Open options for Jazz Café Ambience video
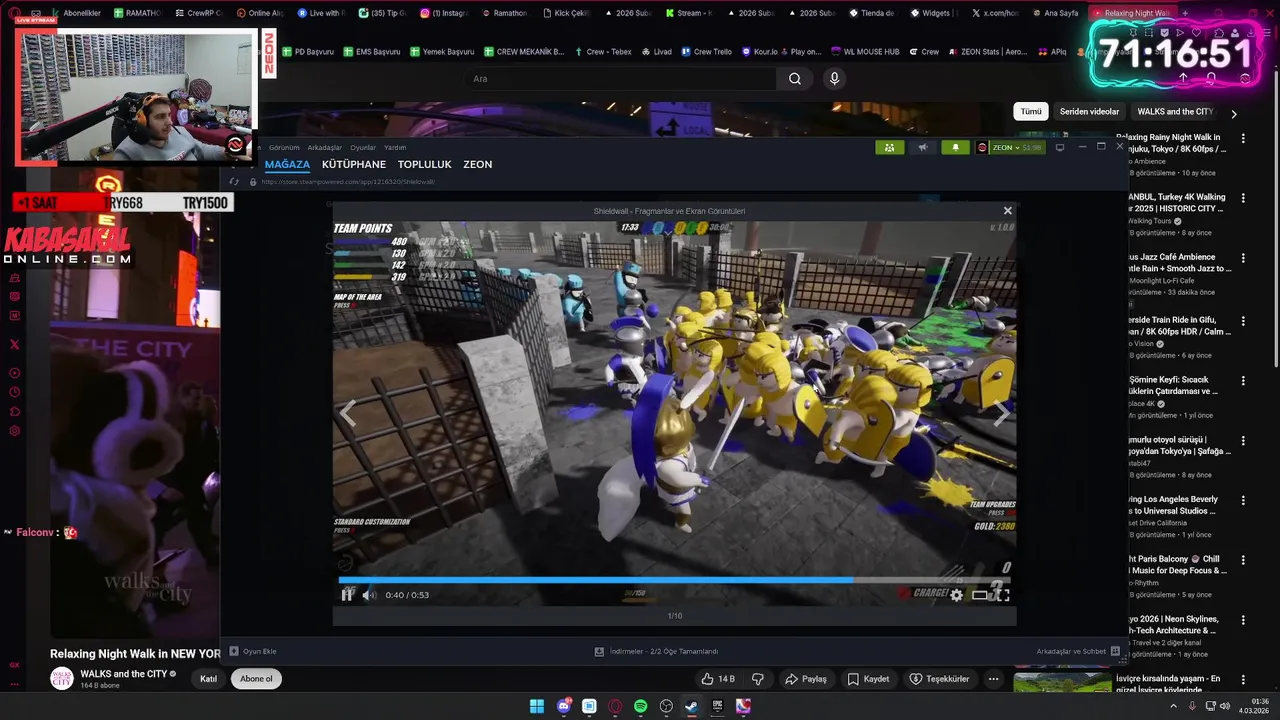 1243,259
